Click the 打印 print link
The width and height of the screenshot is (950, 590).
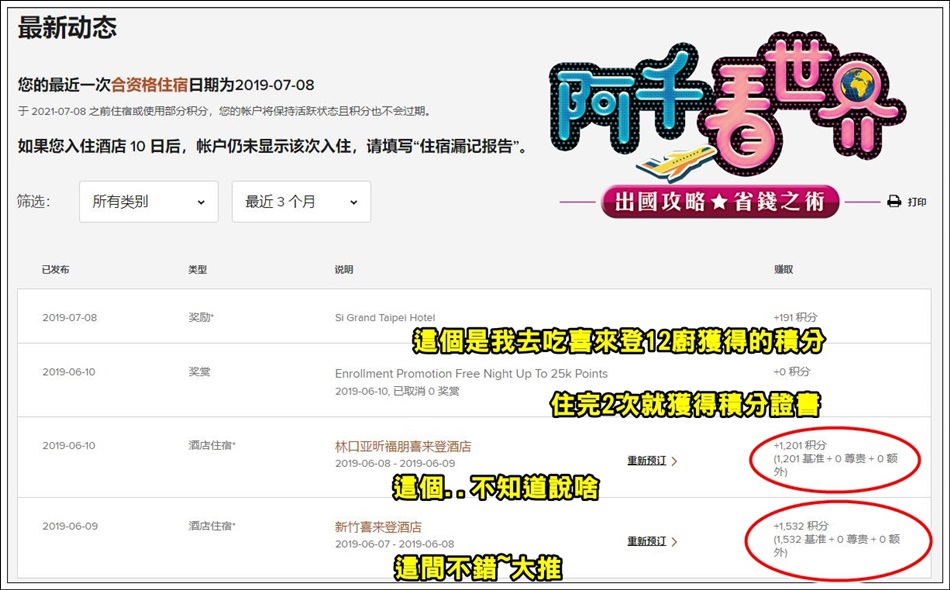(x=917, y=202)
